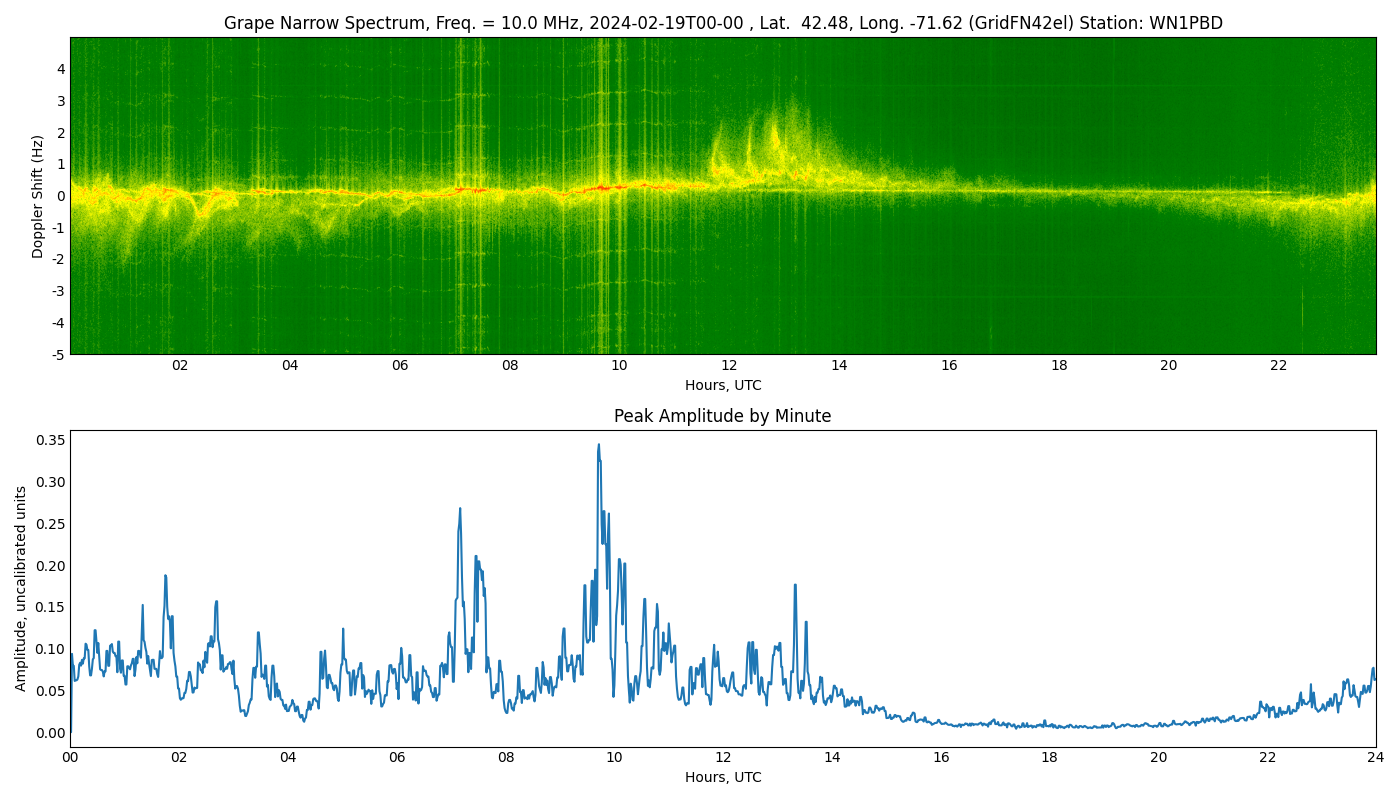This screenshot has height=800, width=1400.
Task: Click "Hours, UTC" label below amplitude plot
Action: [722, 777]
